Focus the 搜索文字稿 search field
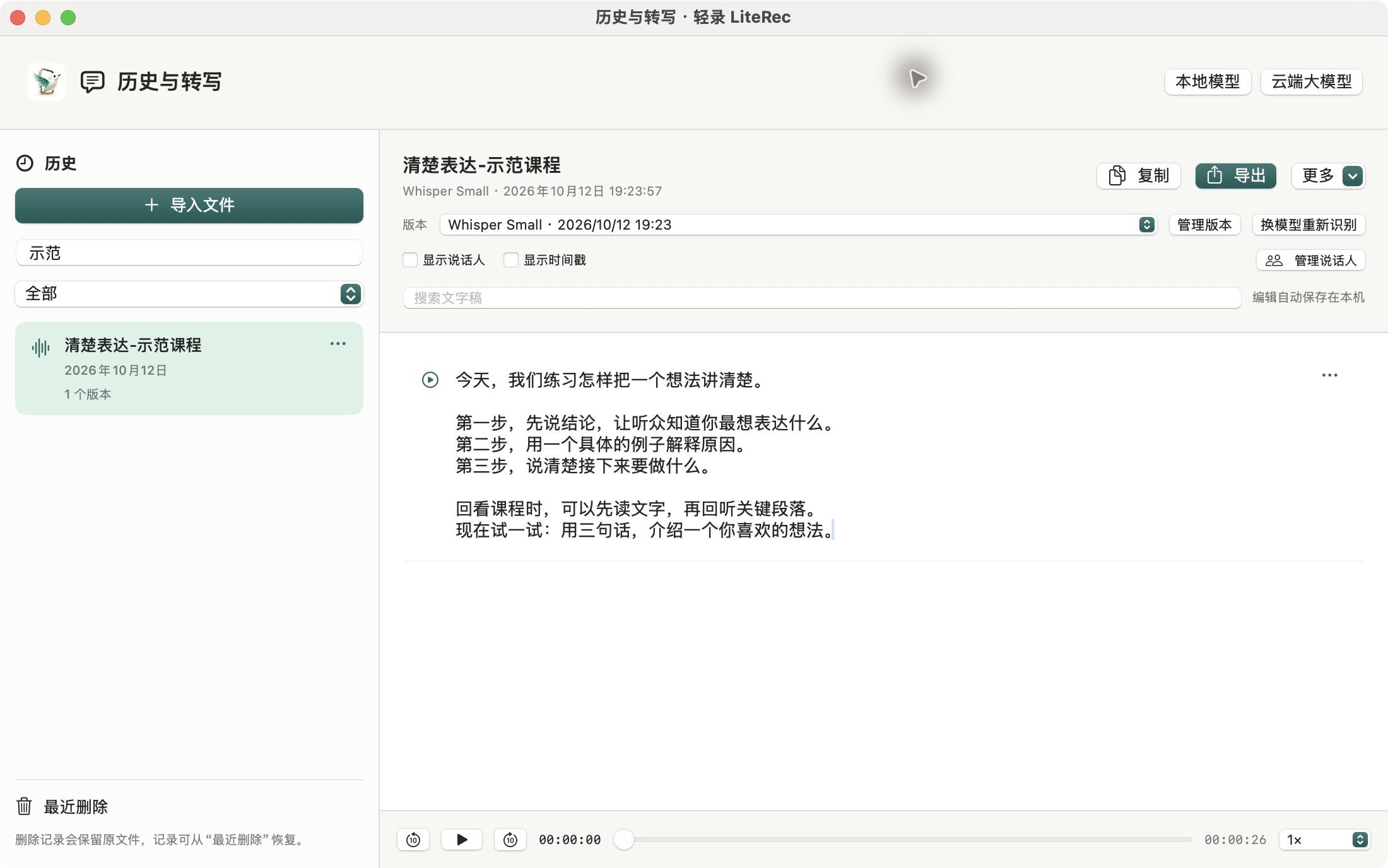This screenshot has height=868, width=1388. tap(822, 298)
